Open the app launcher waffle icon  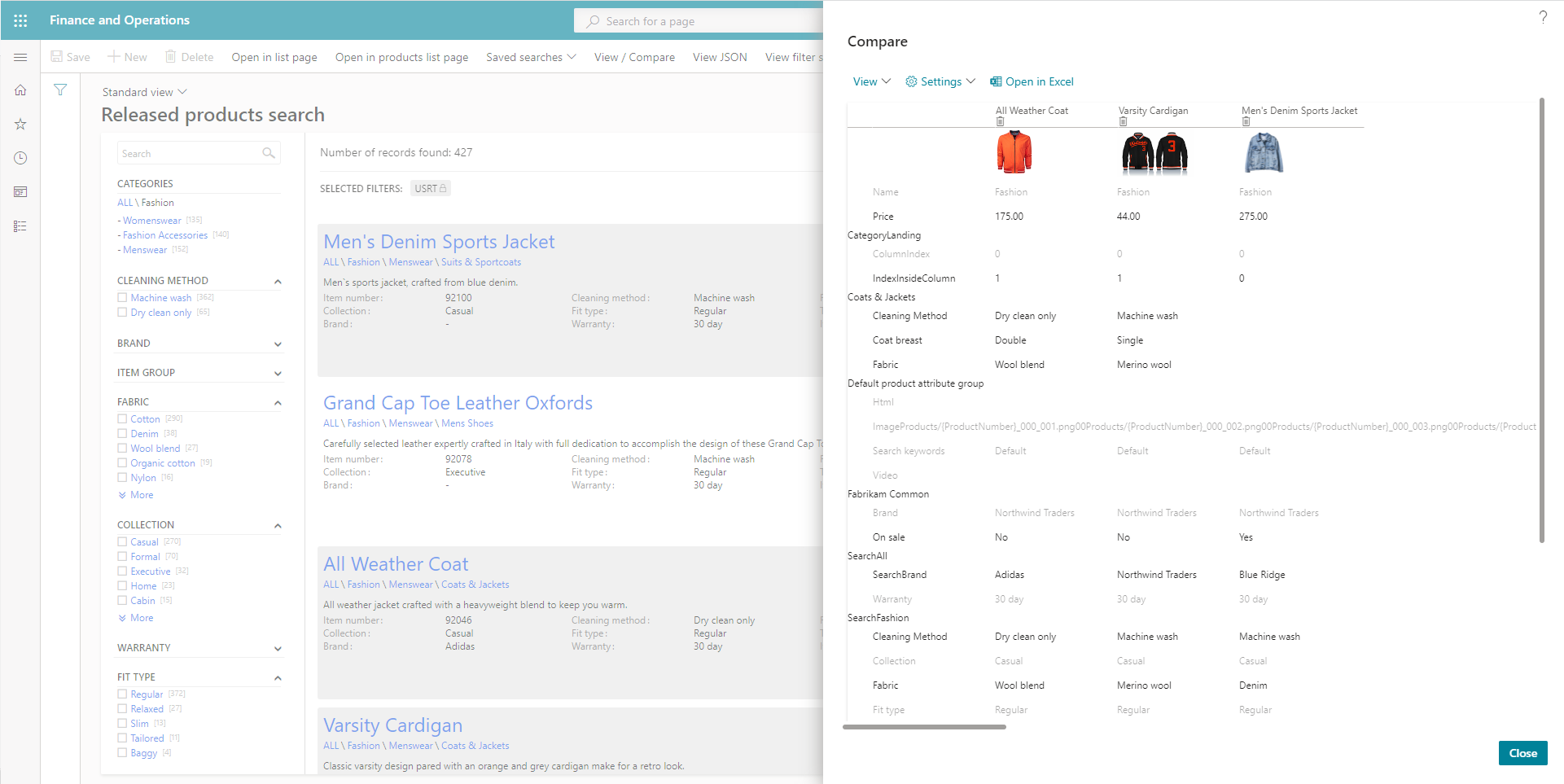20,20
